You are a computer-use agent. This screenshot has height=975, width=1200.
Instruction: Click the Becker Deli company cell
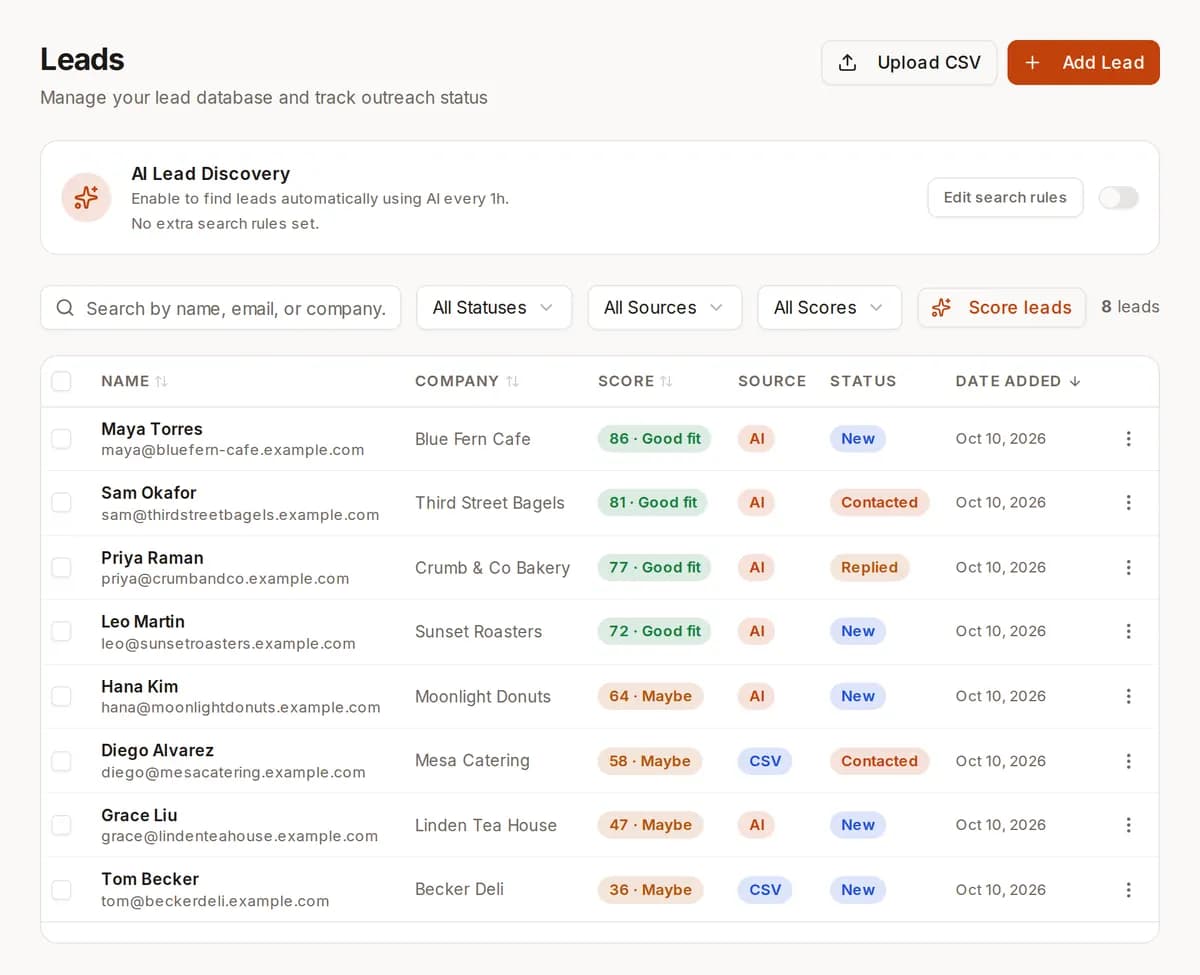[x=459, y=890]
